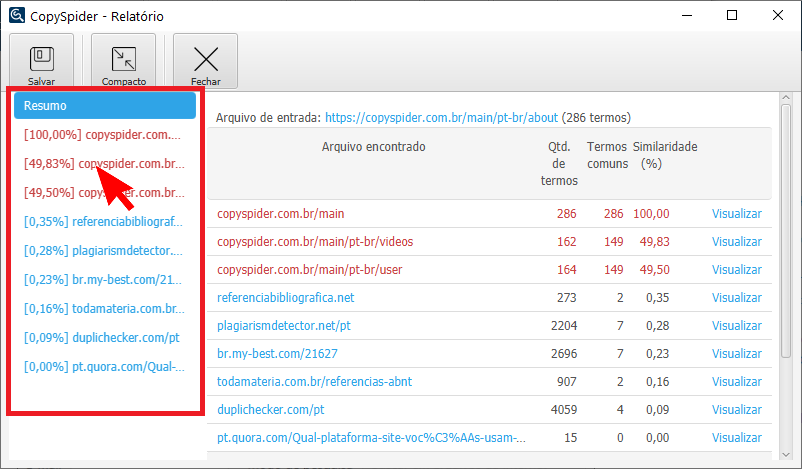Select [0,16%] todamateria.com.br sidebar entry
The image size is (802, 469).
click(104, 309)
